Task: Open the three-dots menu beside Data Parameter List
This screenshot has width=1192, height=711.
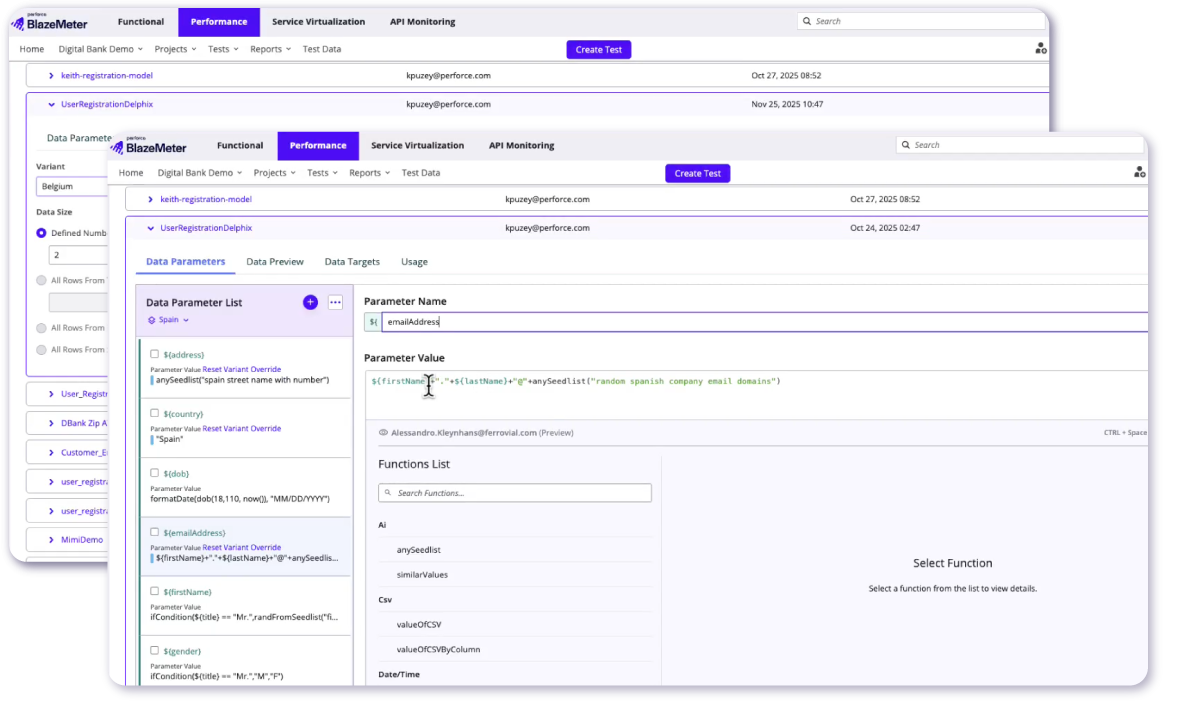Action: click(336, 302)
